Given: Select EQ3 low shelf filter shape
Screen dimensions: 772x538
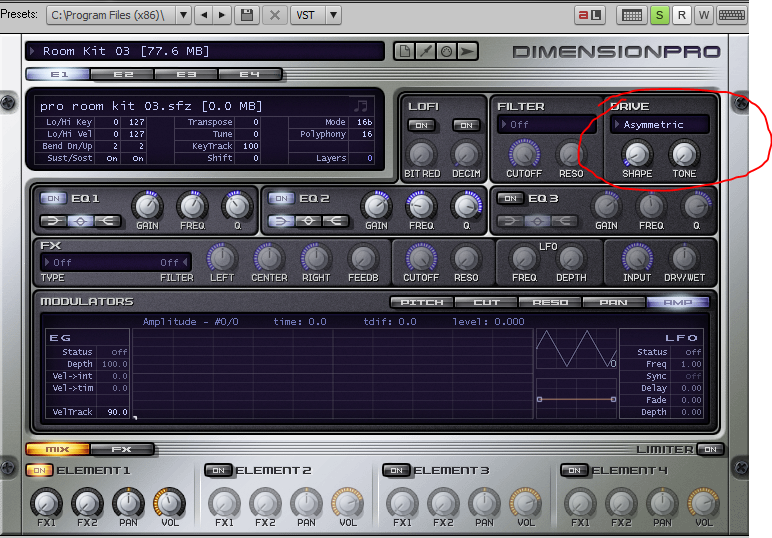Looking at the screenshot, I should click(511, 221).
